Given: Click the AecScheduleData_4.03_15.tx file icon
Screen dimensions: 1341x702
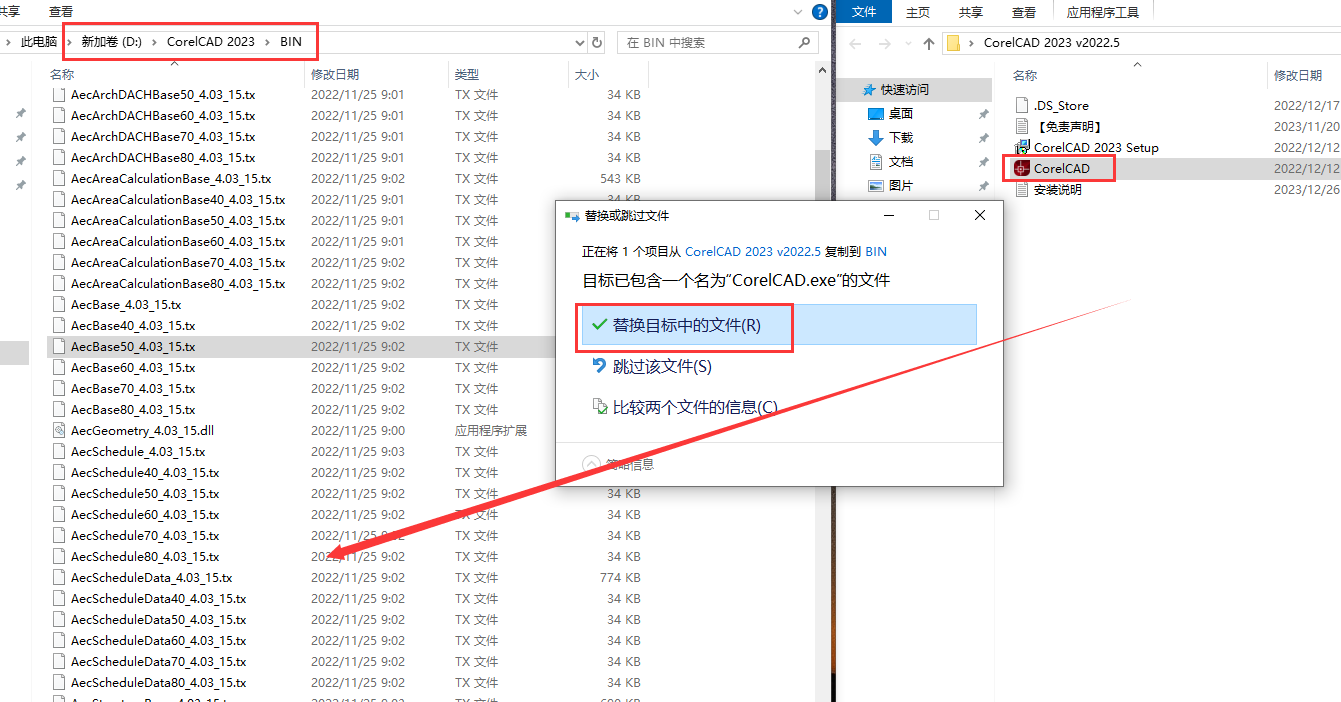Looking at the screenshot, I should click(x=59, y=577).
